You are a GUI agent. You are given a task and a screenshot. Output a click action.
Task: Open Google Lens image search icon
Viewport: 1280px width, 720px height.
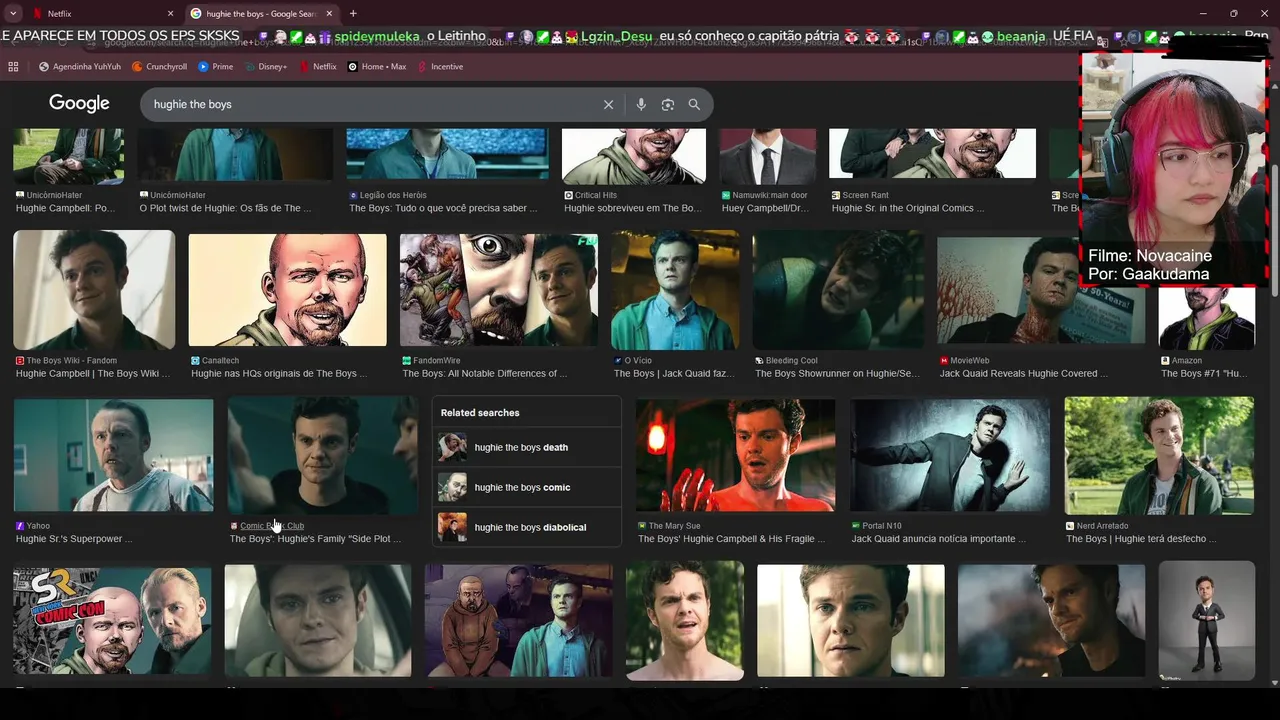tap(668, 105)
